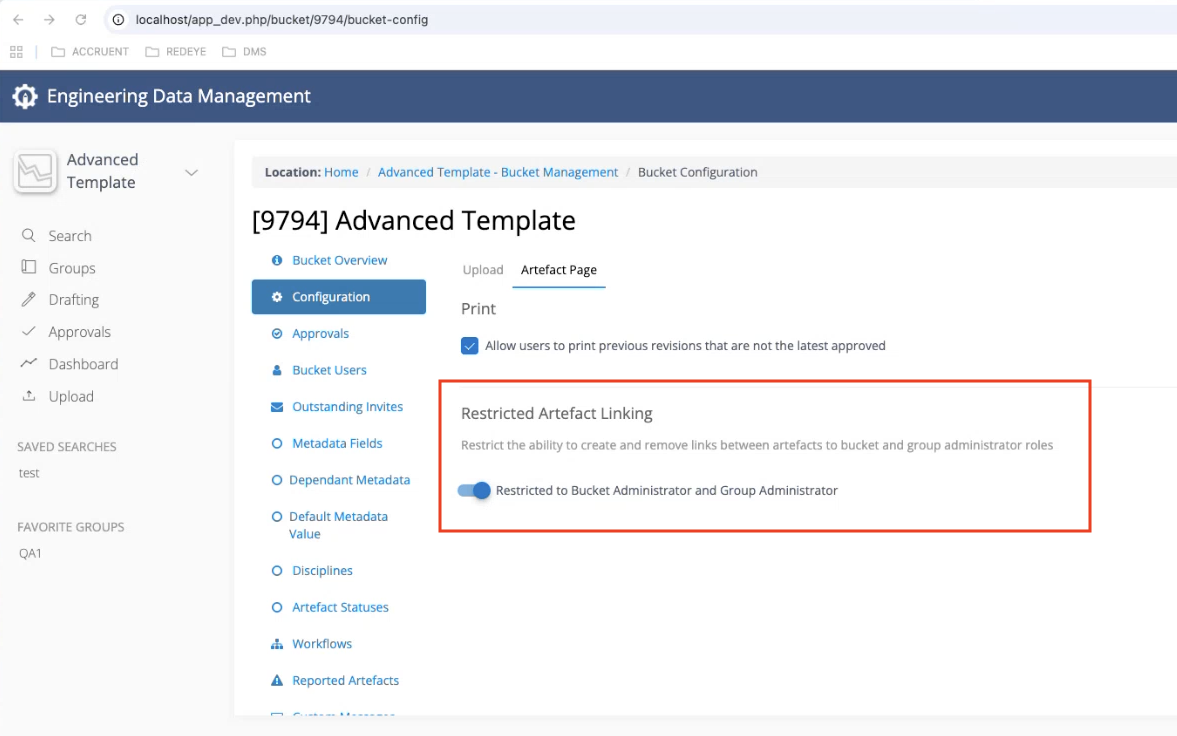Open Groups via its sidebar icon
The image size is (1177, 736).
pyautogui.click(x=29, y=268)
